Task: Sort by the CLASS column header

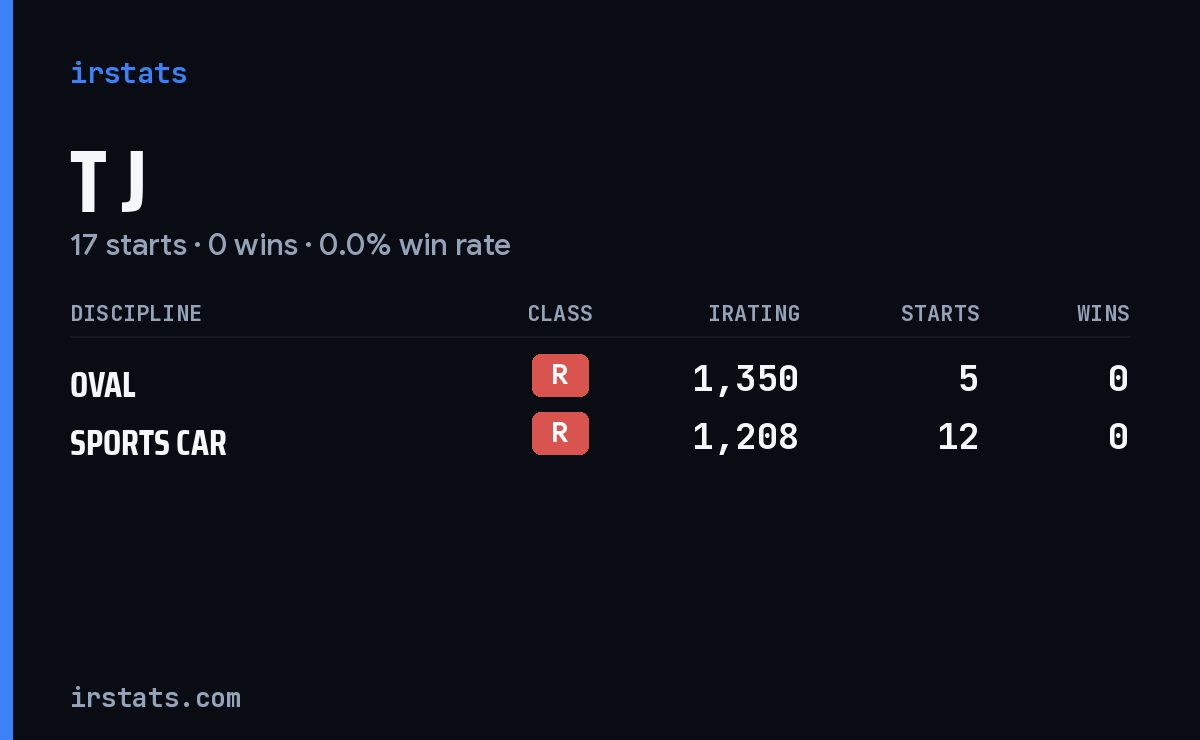Action: click(x=560, y=314)
